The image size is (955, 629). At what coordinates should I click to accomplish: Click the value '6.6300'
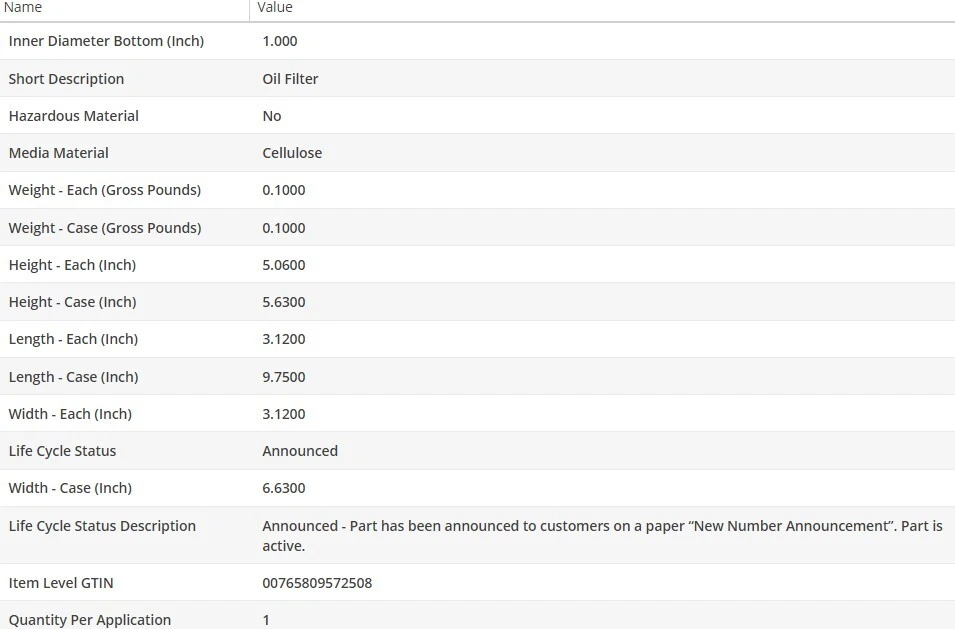click(284, 488)
